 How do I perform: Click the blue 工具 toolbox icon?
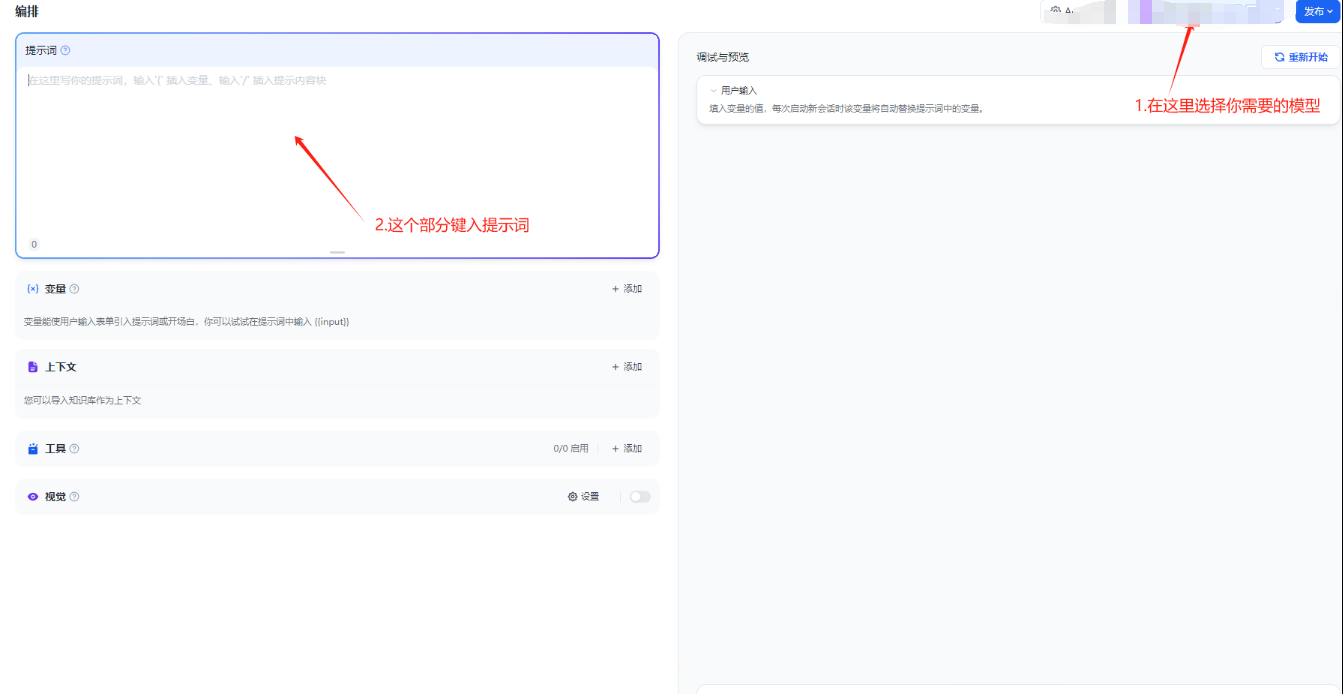pyautogui.click(x=33, y=449)
